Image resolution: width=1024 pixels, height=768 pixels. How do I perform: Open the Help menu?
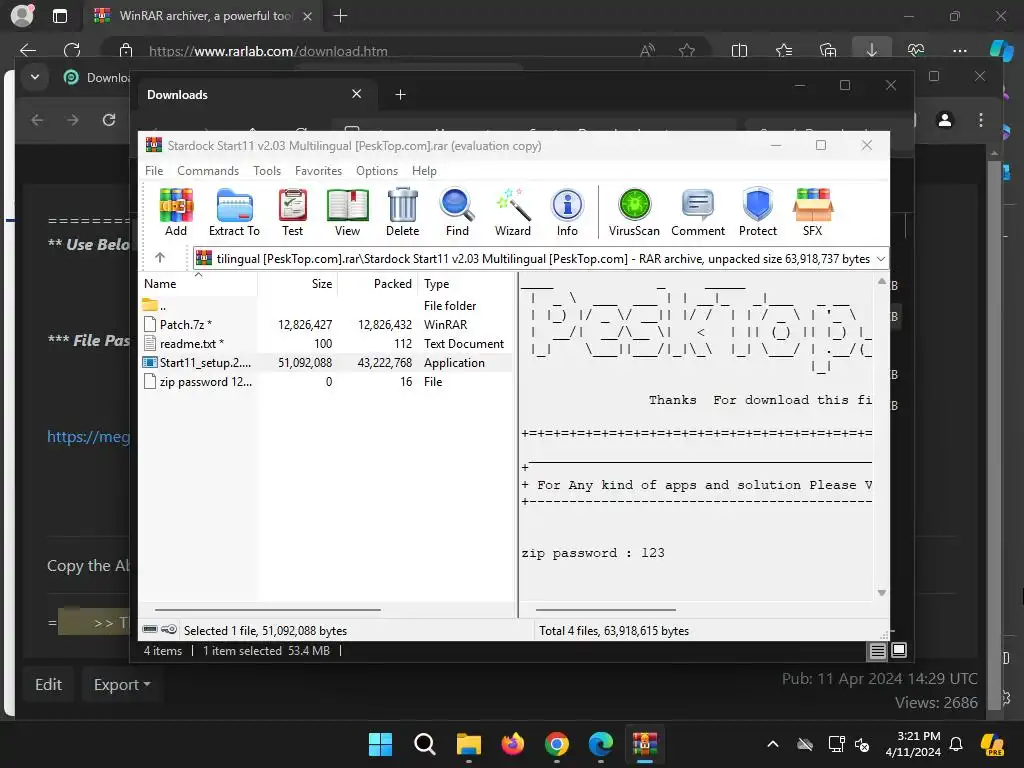(424, 170)
